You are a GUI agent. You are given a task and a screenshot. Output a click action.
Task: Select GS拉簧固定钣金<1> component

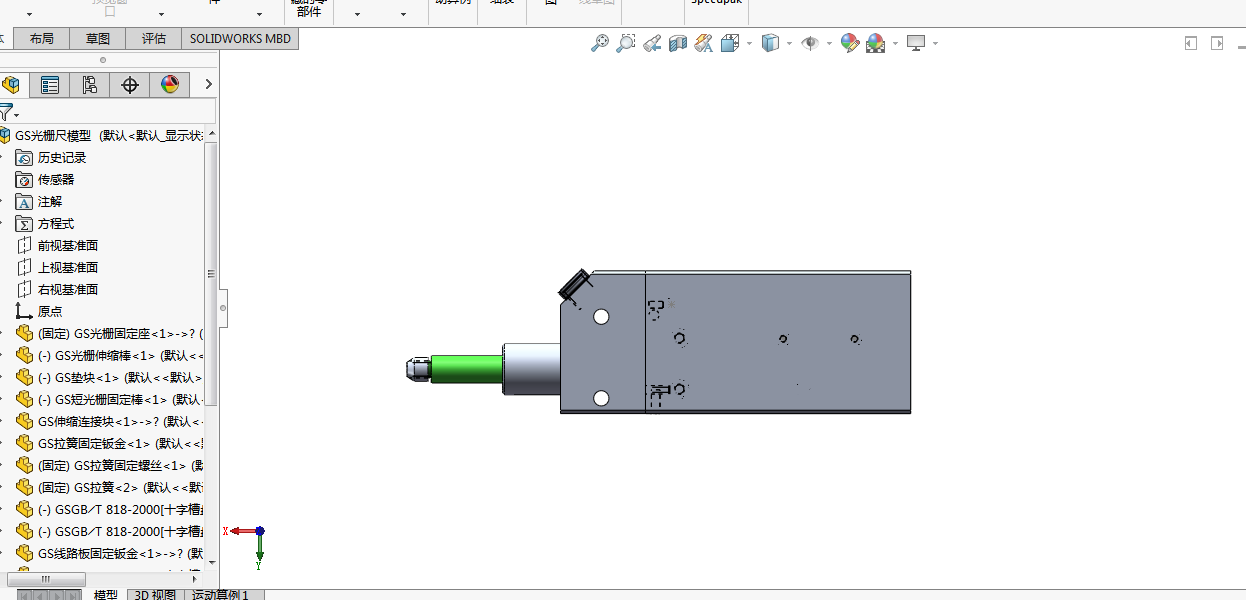120,443
